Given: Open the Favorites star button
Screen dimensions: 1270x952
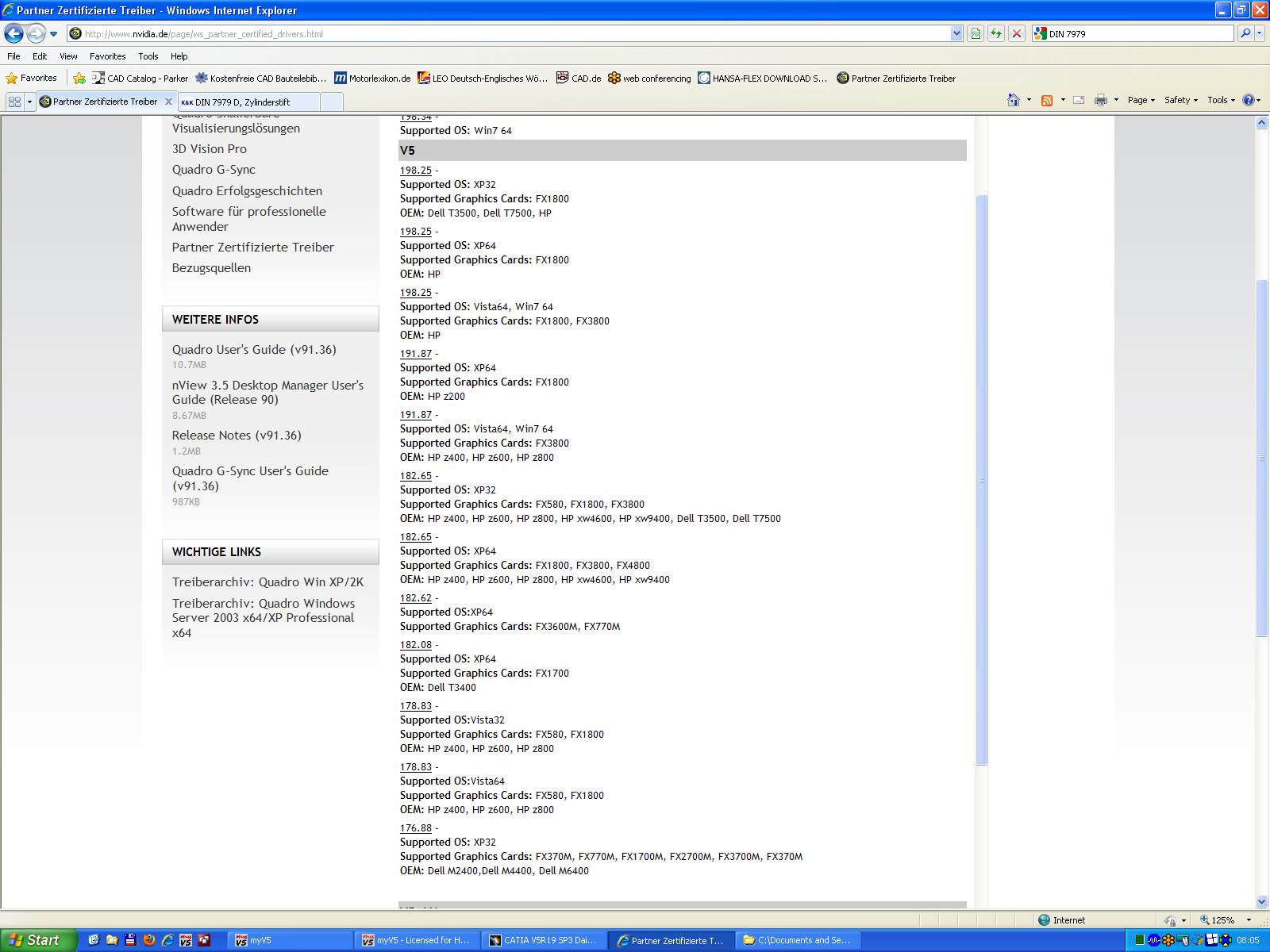Looking at the screenshot, I should pos(32,78).
